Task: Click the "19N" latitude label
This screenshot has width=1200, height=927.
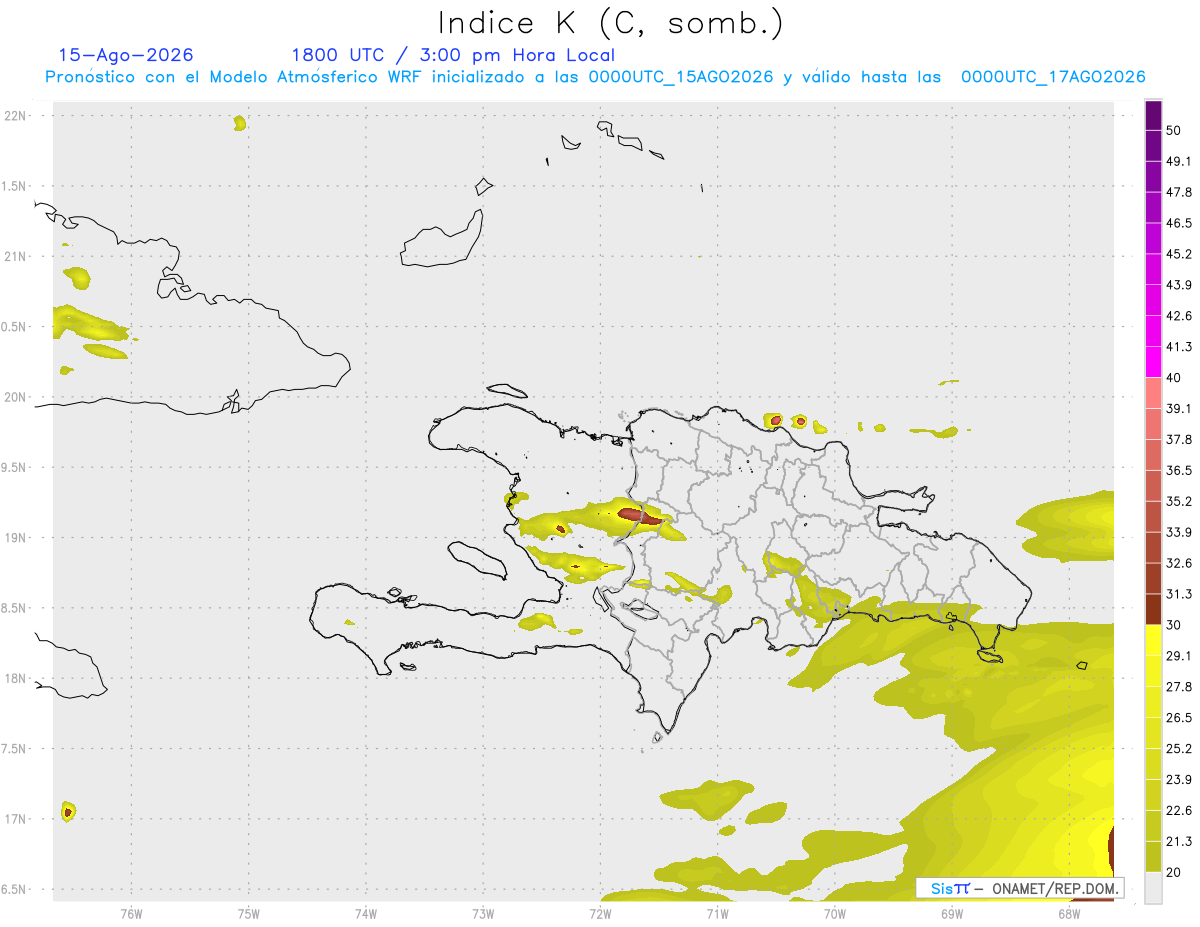Action: click(16, 537)
